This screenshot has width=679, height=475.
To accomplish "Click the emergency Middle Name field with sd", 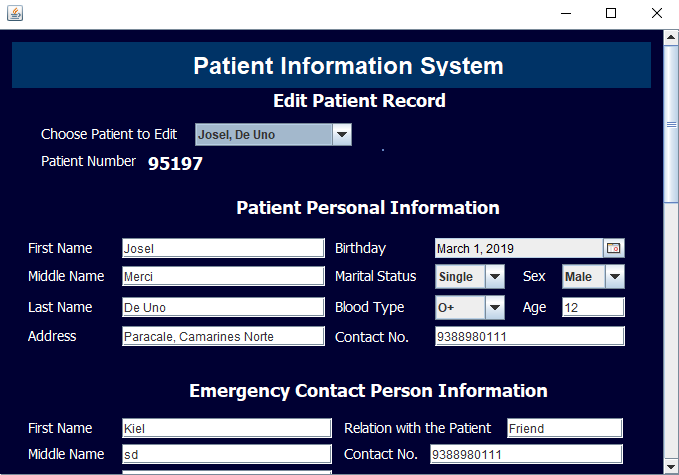I will [227, 454].
